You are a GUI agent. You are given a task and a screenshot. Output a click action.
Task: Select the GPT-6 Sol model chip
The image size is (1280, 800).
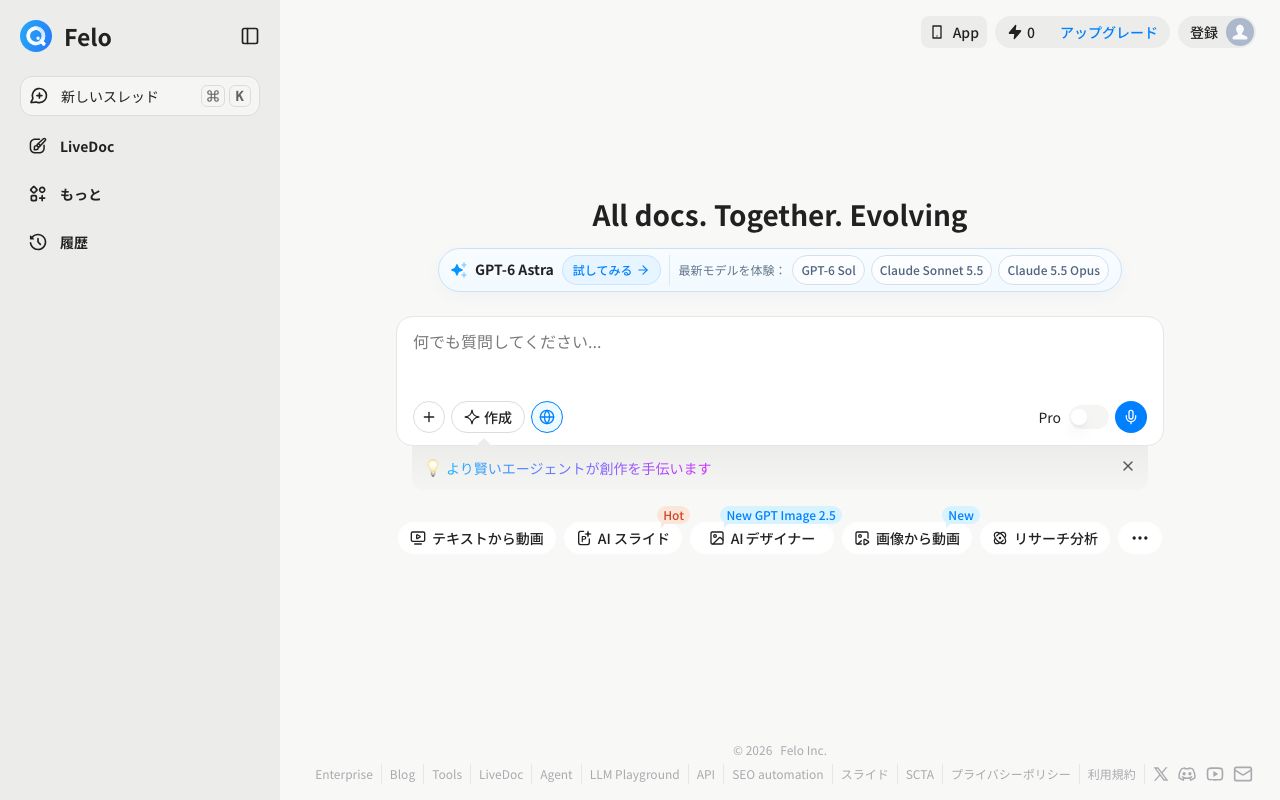click(828, 270)
